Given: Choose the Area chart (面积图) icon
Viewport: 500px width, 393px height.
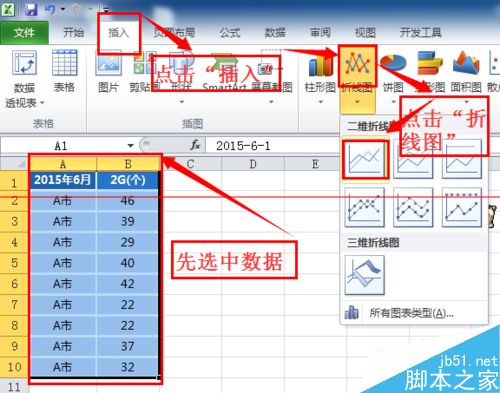Looking at the screenshot, I should click(x=466, y=63).
